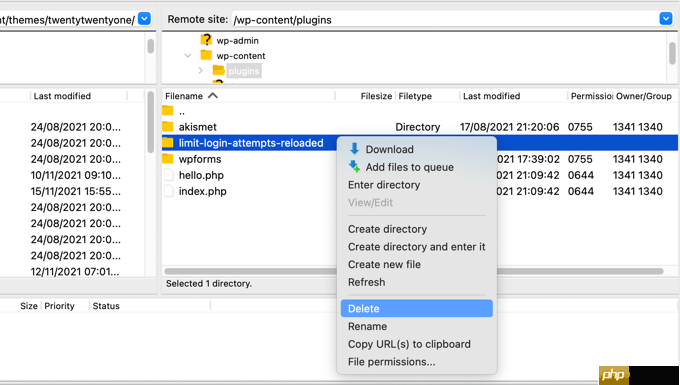680x385 pixels.
Task: Select the akismet folder row
Action: (420, 127)
